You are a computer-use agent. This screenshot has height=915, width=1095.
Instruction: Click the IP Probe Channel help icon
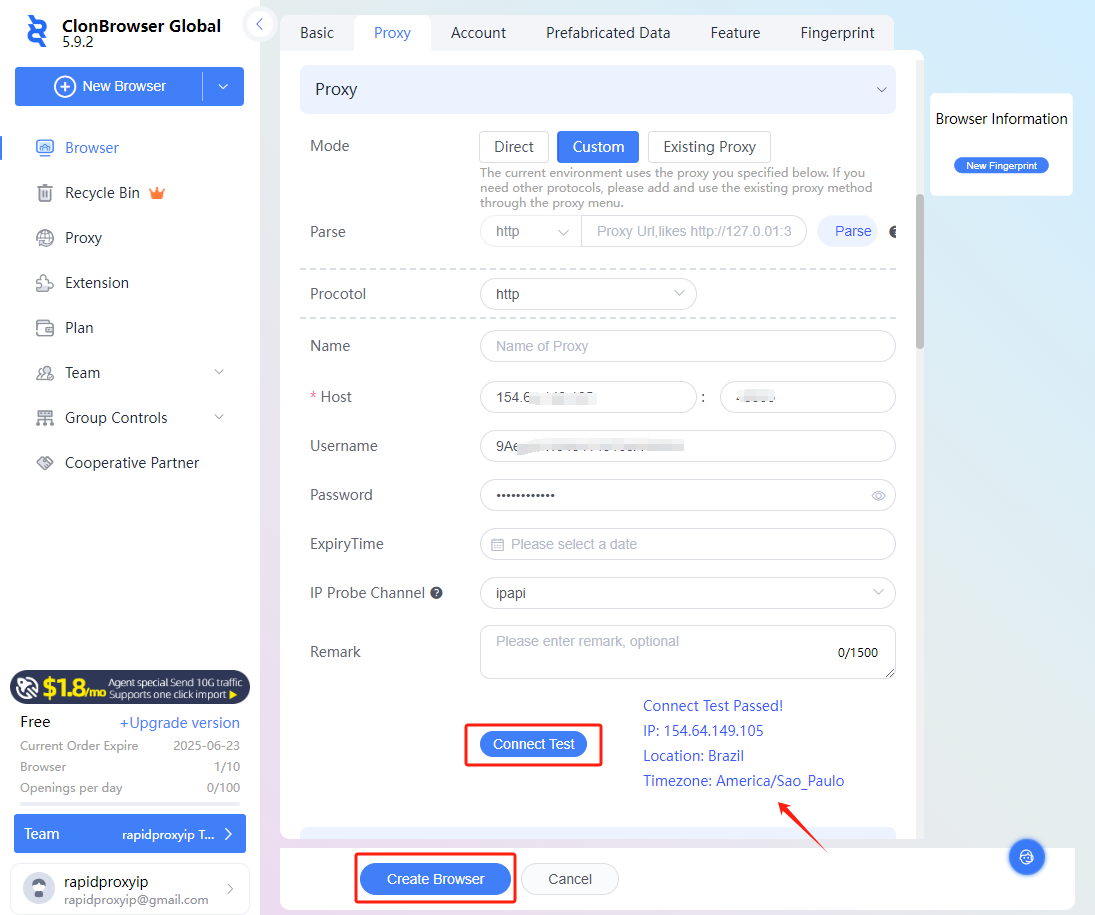[436, 593]
